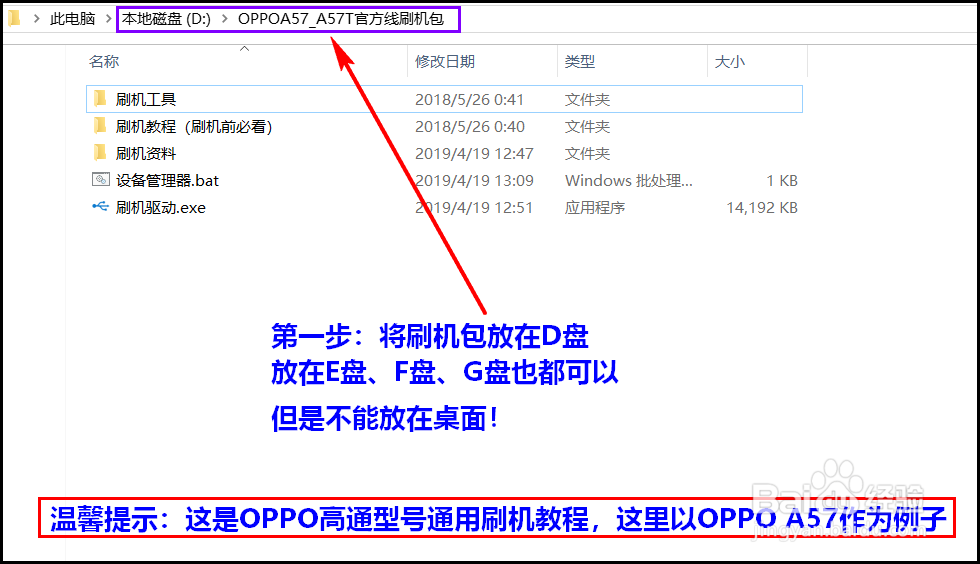Screen dimensions: 980x564
Task: Click 应用程序 type cell
Action: click(x=595, y=208)
